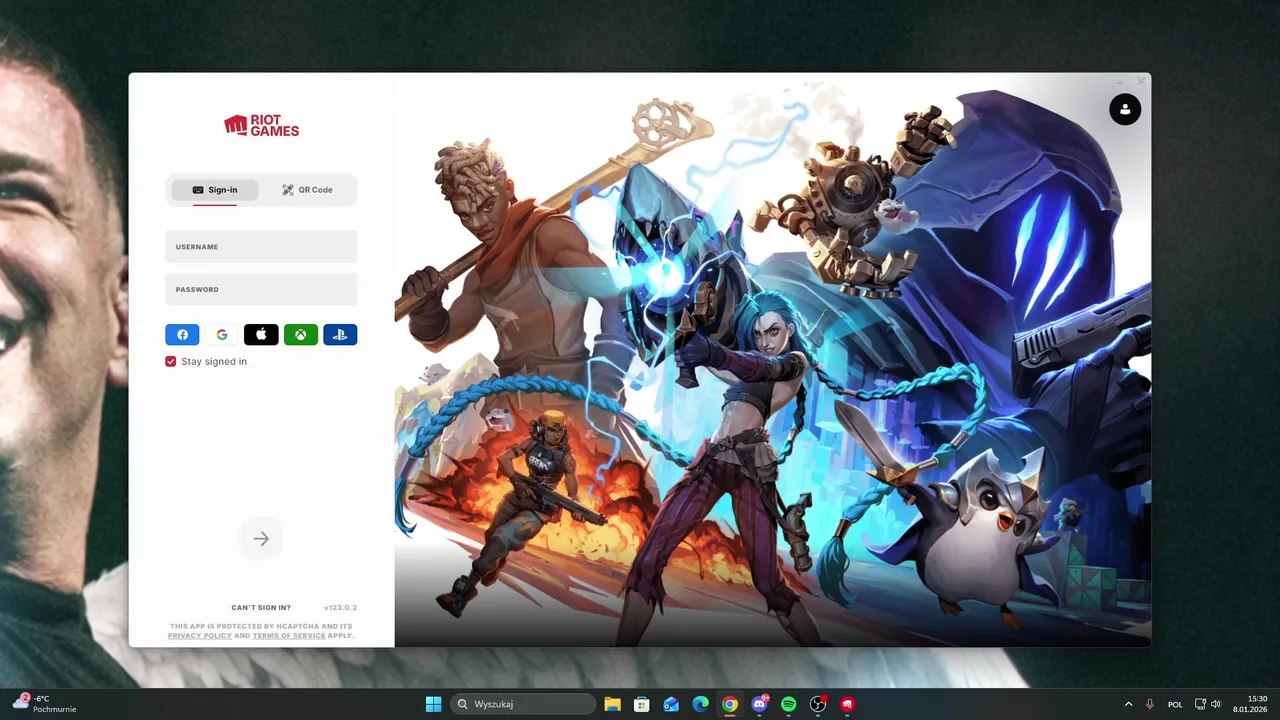
Task: Switch the POL input language
Action: click(1175, 704)
